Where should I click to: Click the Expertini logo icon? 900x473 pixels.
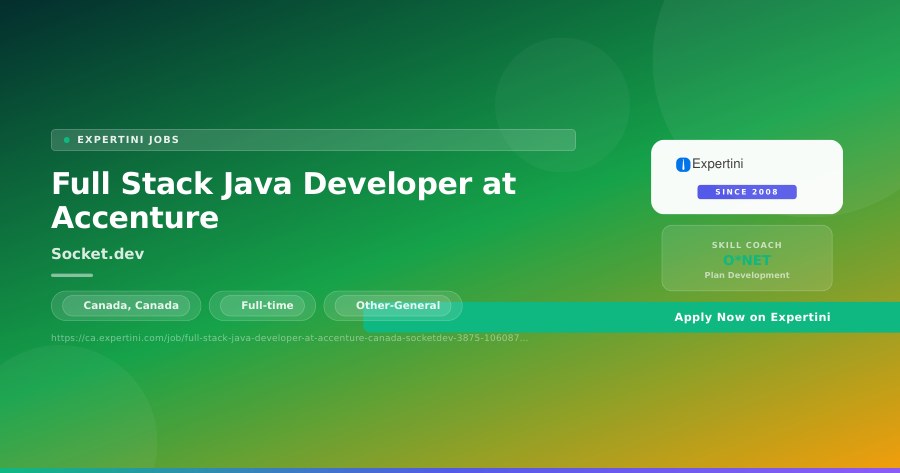(682, 165)
